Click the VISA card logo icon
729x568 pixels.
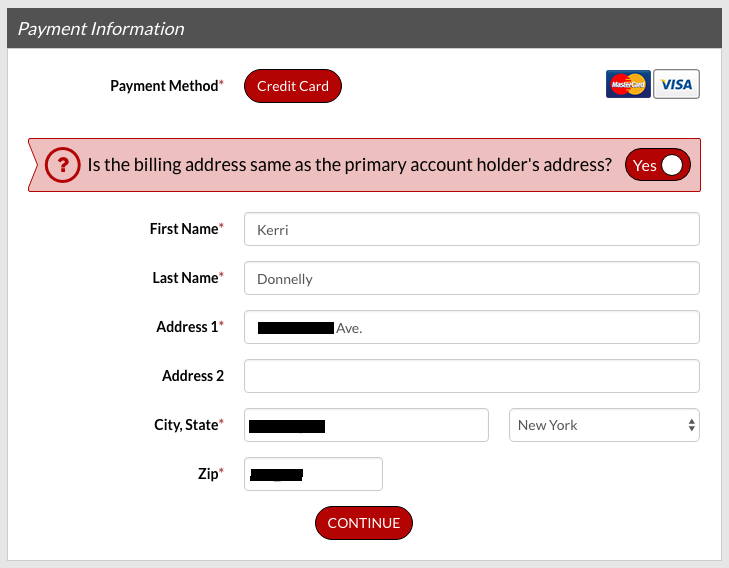[x=676, y=84]
